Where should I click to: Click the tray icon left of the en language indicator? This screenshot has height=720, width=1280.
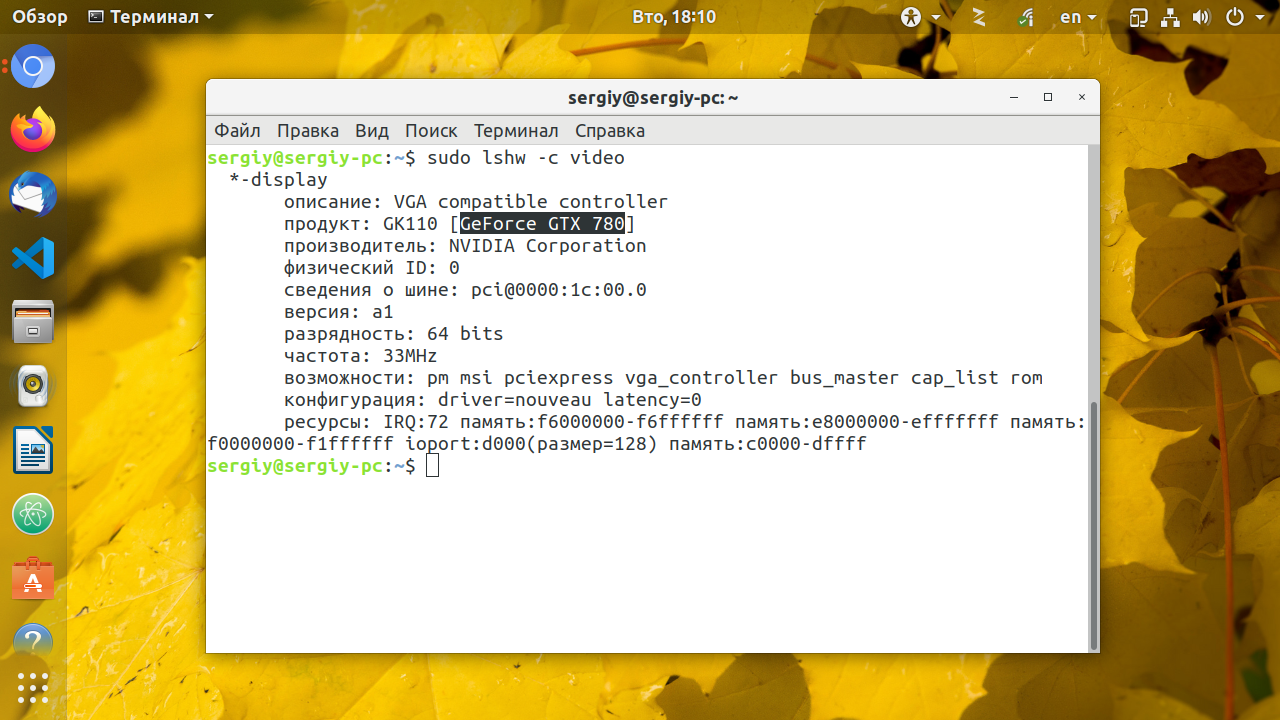(x=1027, y=17)
